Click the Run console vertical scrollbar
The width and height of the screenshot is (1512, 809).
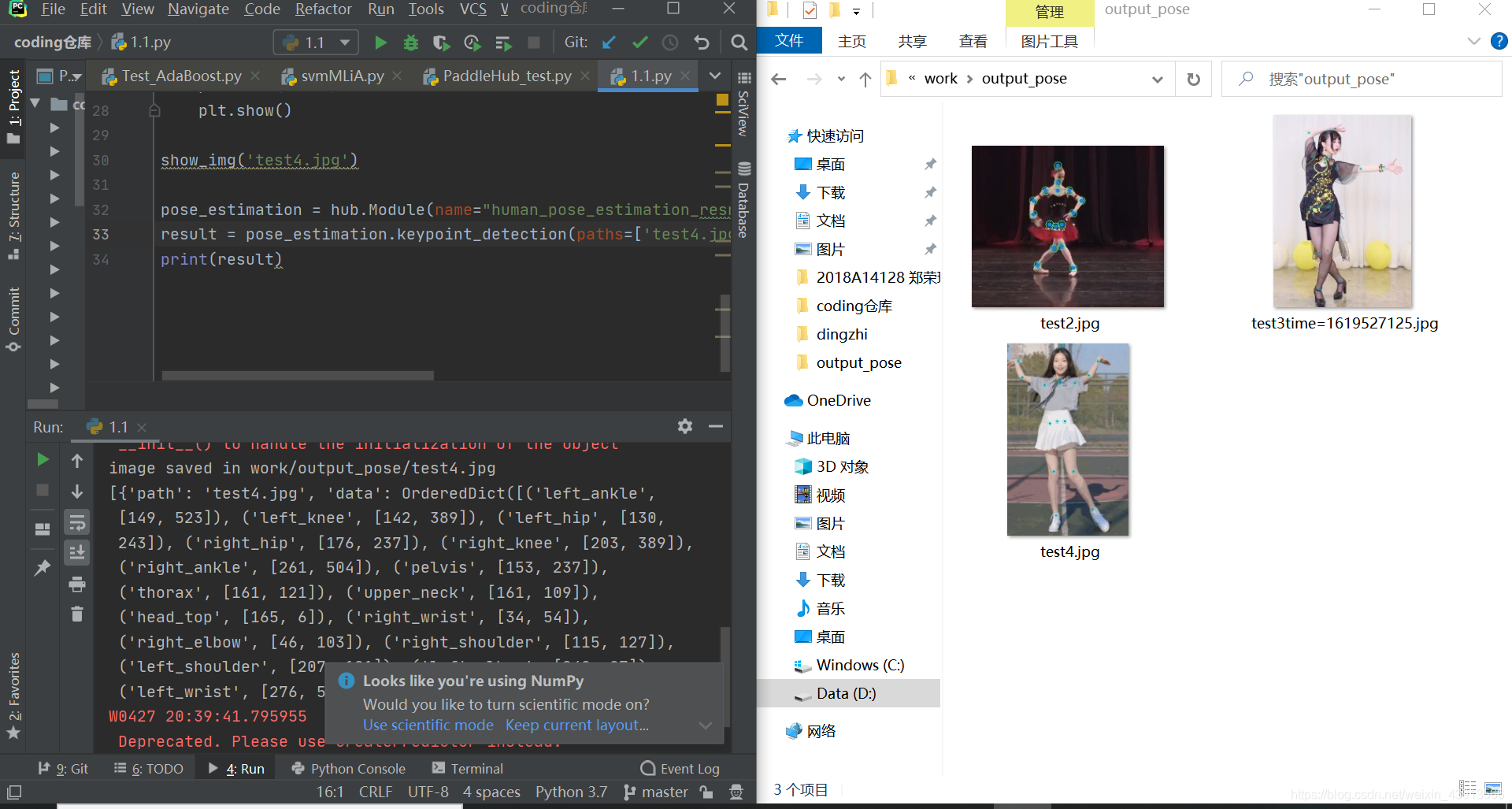pos(725,677)
